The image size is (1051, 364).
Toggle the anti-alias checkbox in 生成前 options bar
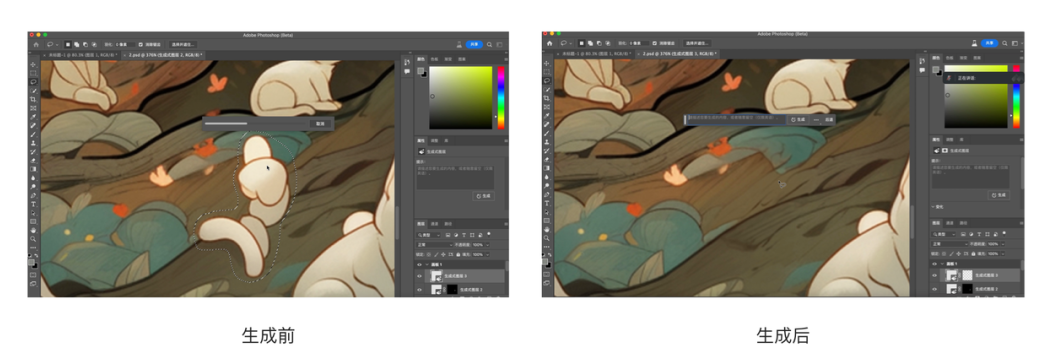(140, 44)
